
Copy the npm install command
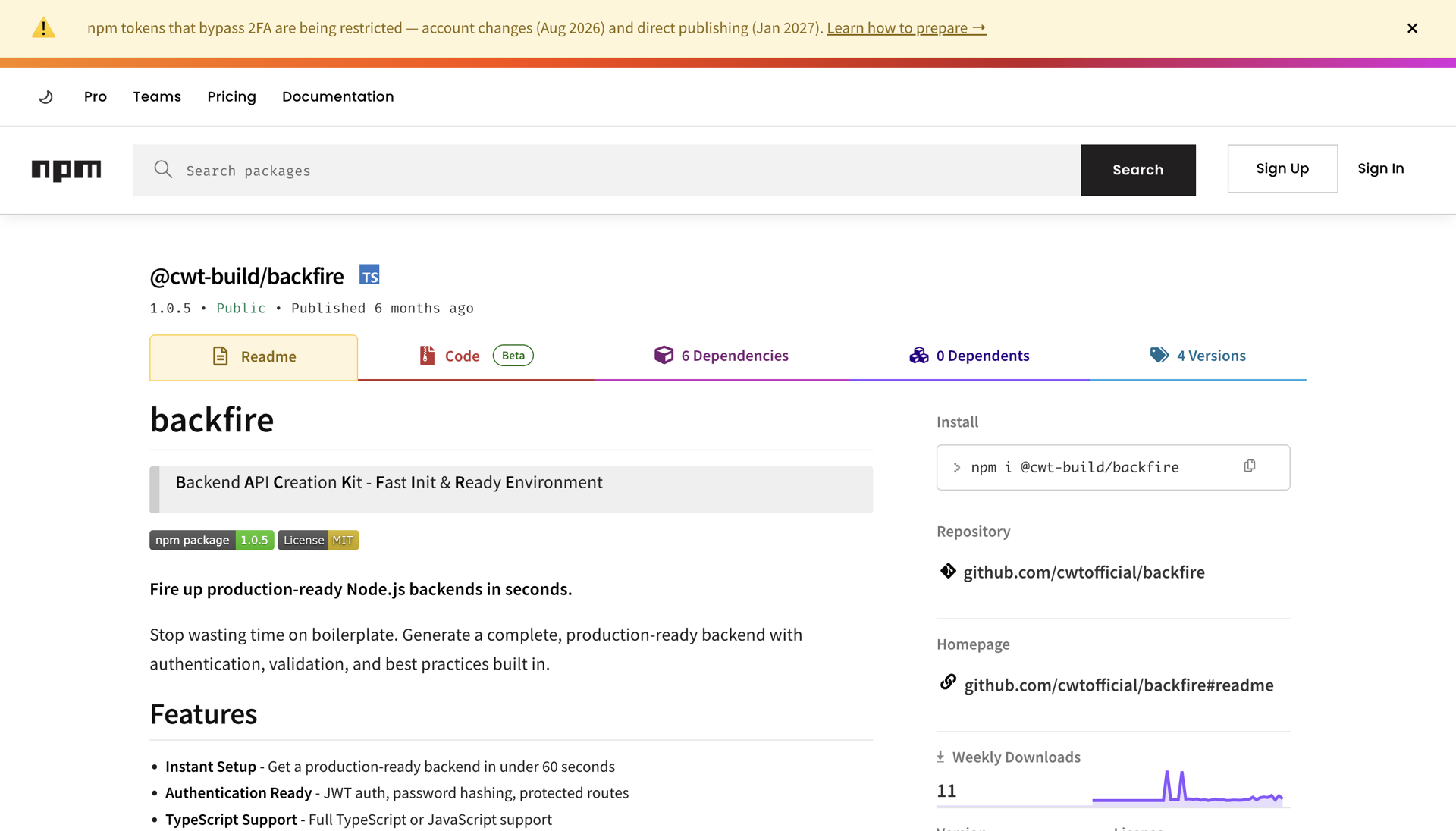coord(1250,466)
